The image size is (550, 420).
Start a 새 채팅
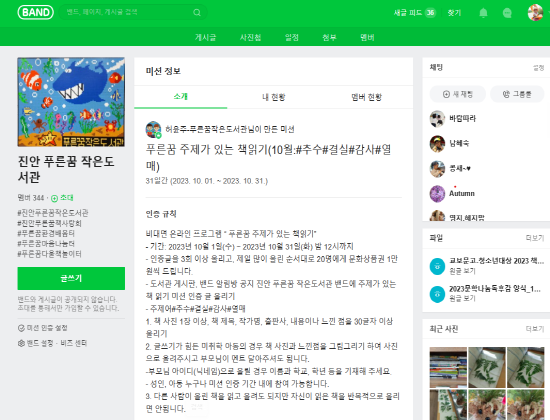click(x=458, y=94)
